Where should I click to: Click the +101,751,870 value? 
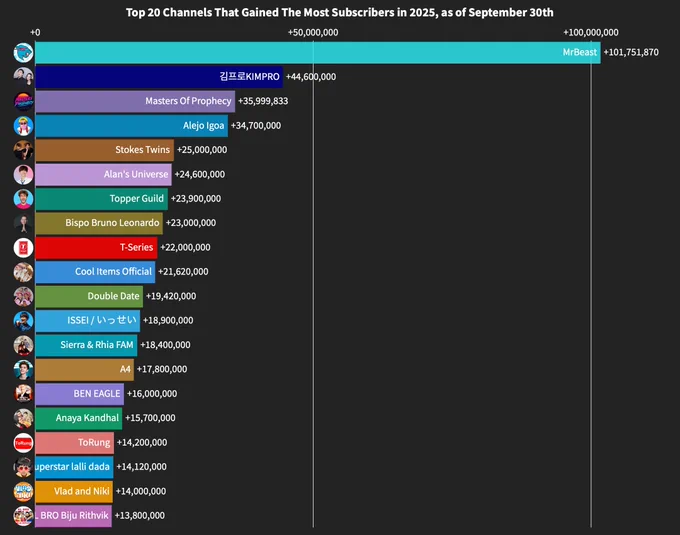click(631, 52)
